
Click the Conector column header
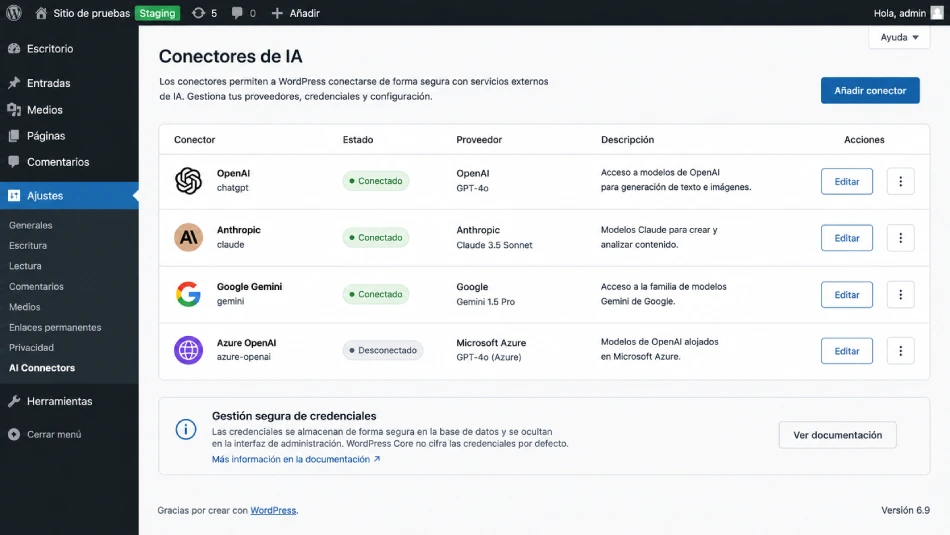point(194,139)
